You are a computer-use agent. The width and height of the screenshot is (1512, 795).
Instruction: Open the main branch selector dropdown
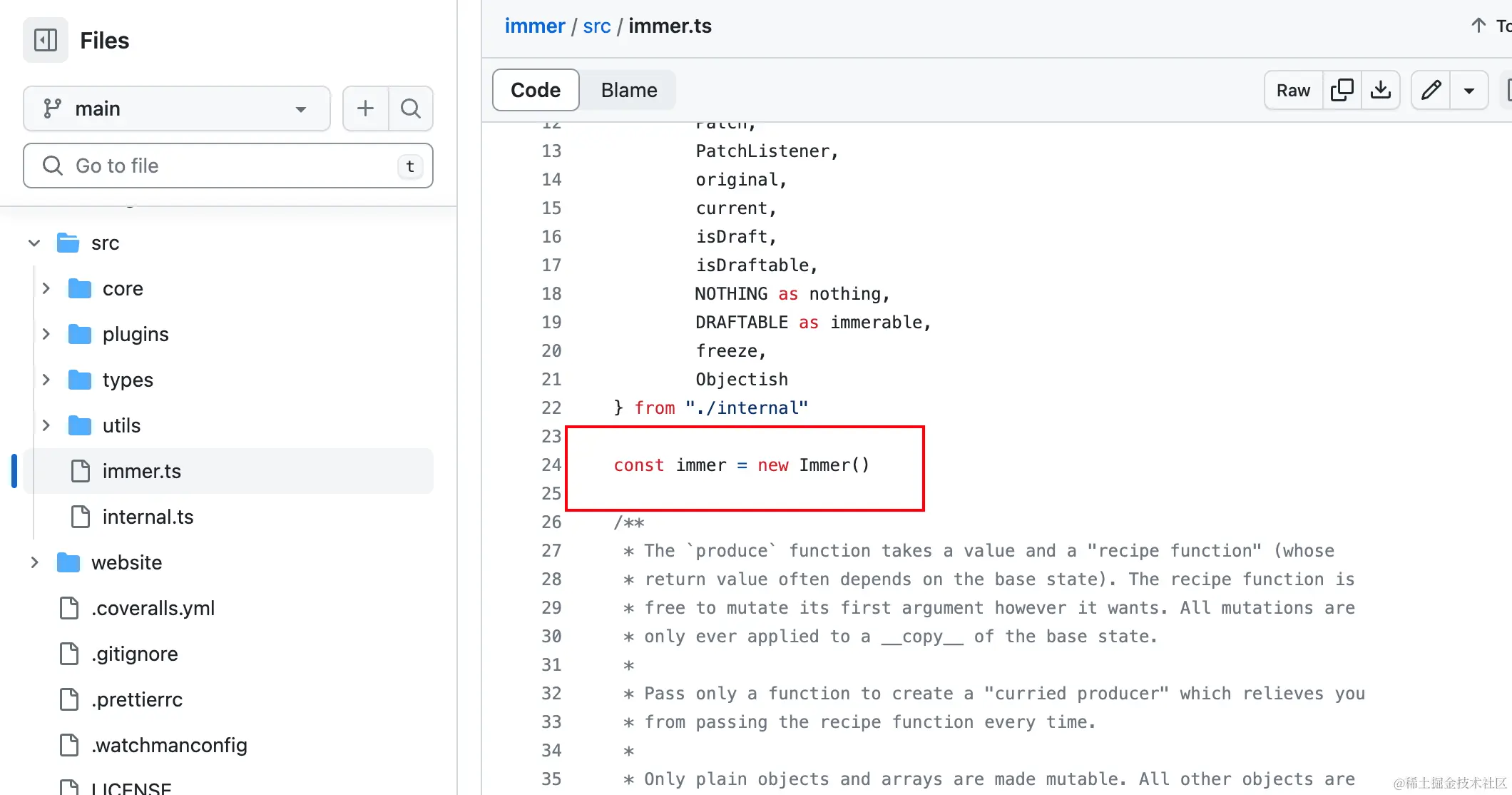click(x=176, y=108)
